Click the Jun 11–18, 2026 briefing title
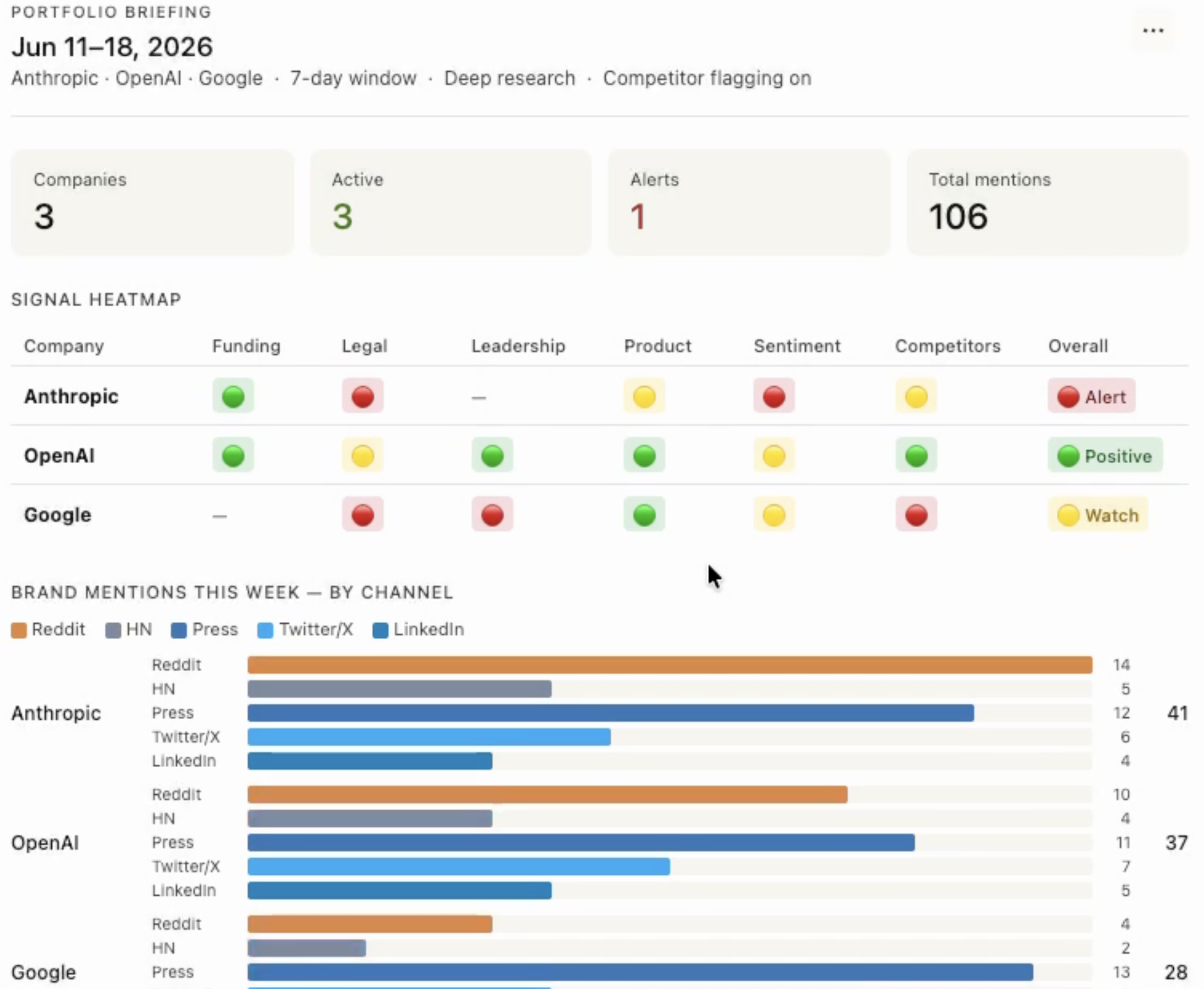Viewport: 1204px width, 989px height. tap(112, 47)
